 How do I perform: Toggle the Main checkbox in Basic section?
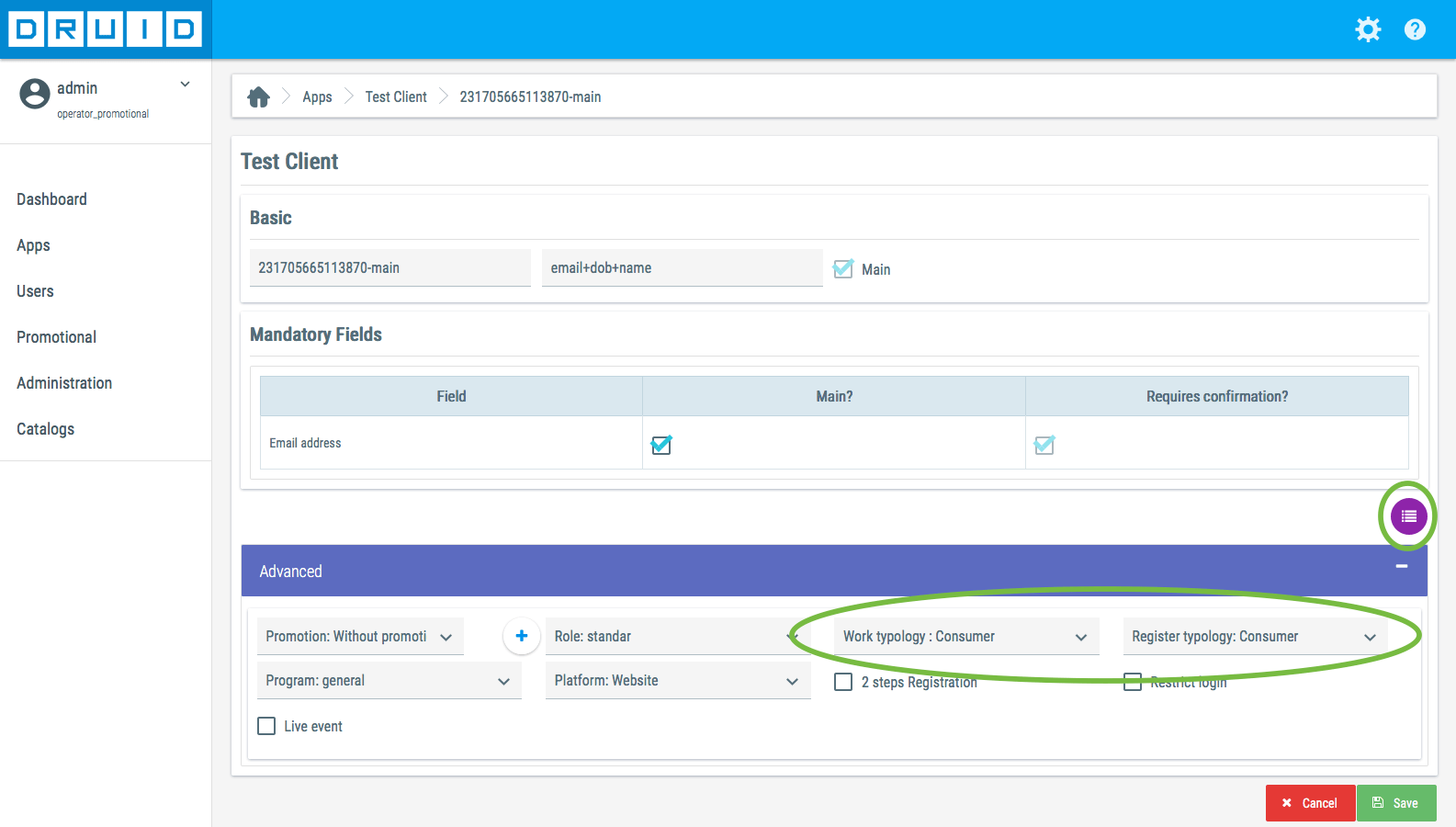pos(842,269)
